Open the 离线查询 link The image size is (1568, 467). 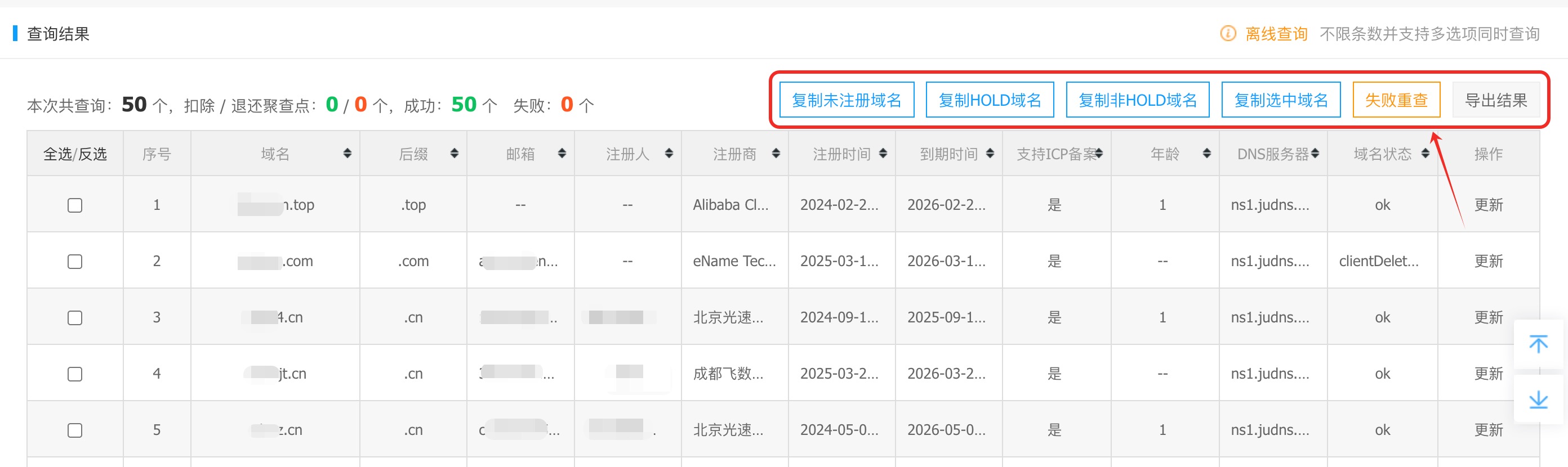click(x=1276, y=33)
